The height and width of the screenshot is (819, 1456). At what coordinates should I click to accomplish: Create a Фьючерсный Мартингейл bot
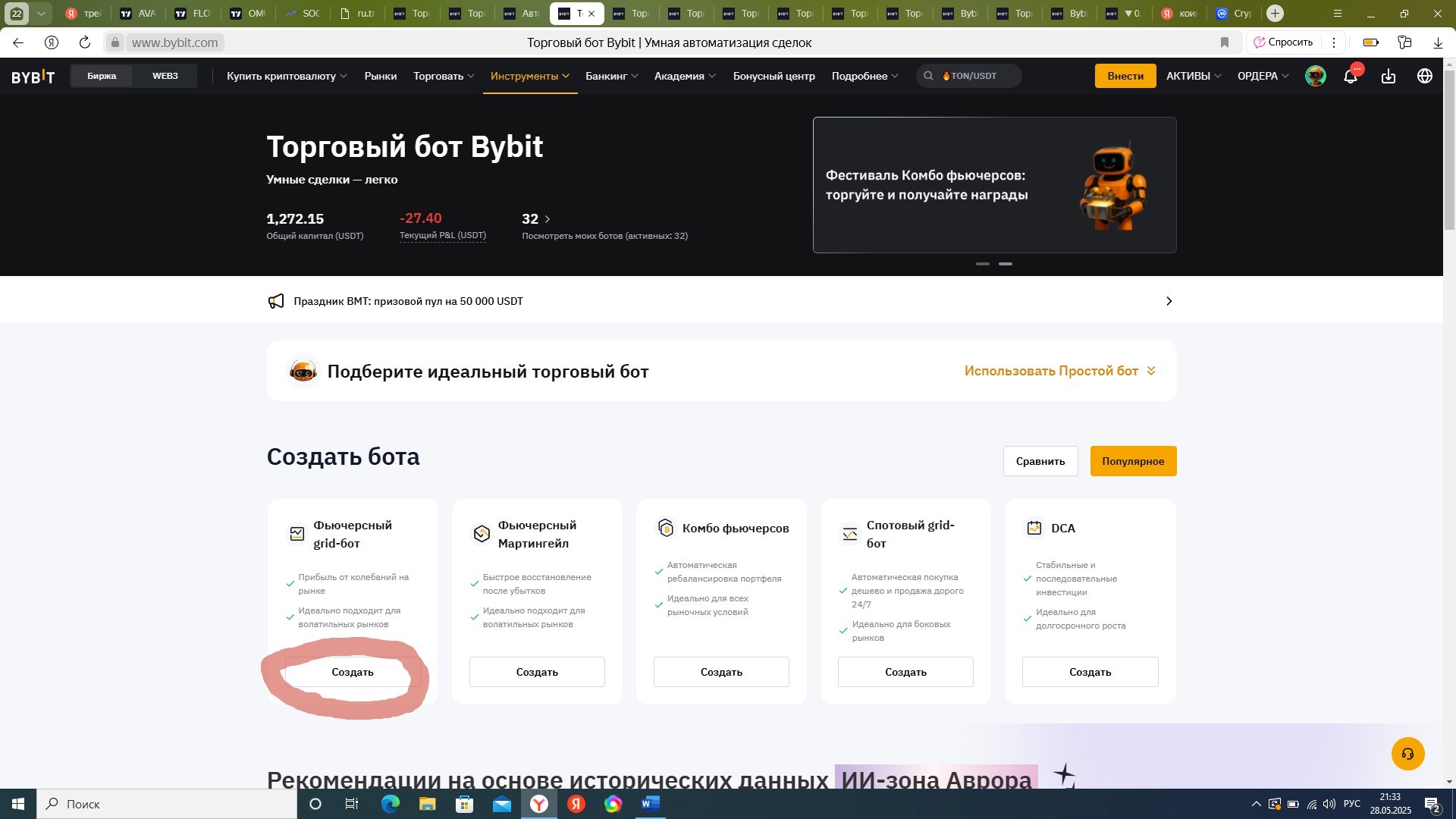[x=537, y=672]
